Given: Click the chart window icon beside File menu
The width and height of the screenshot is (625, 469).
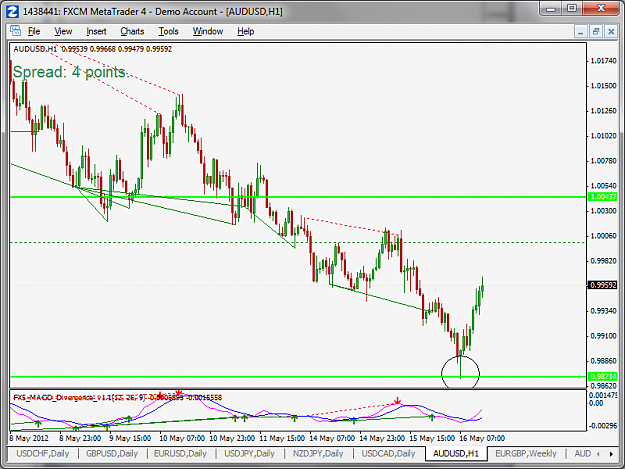Looking at the screenshot, I should [x=15, y=31].
